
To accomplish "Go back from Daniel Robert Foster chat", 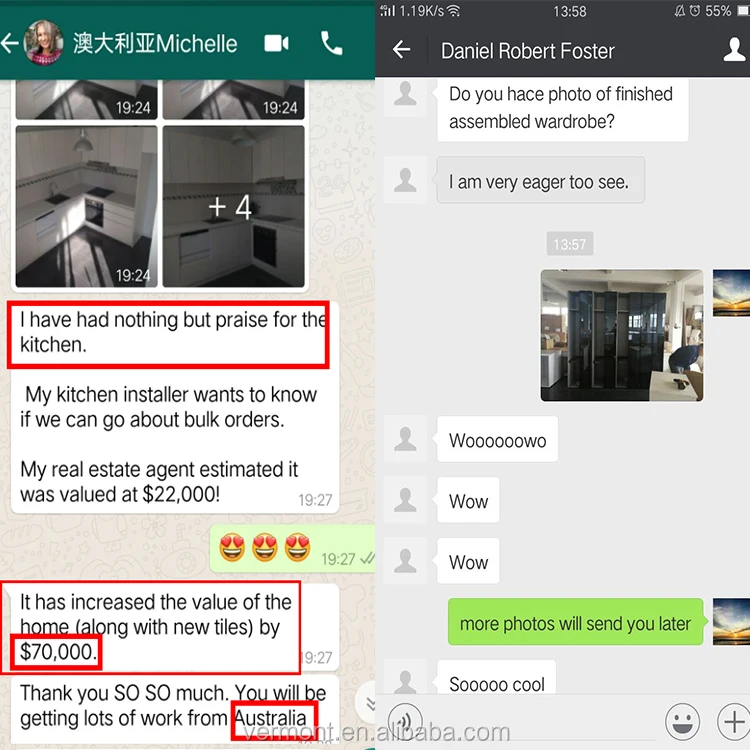I will [401, 49].
